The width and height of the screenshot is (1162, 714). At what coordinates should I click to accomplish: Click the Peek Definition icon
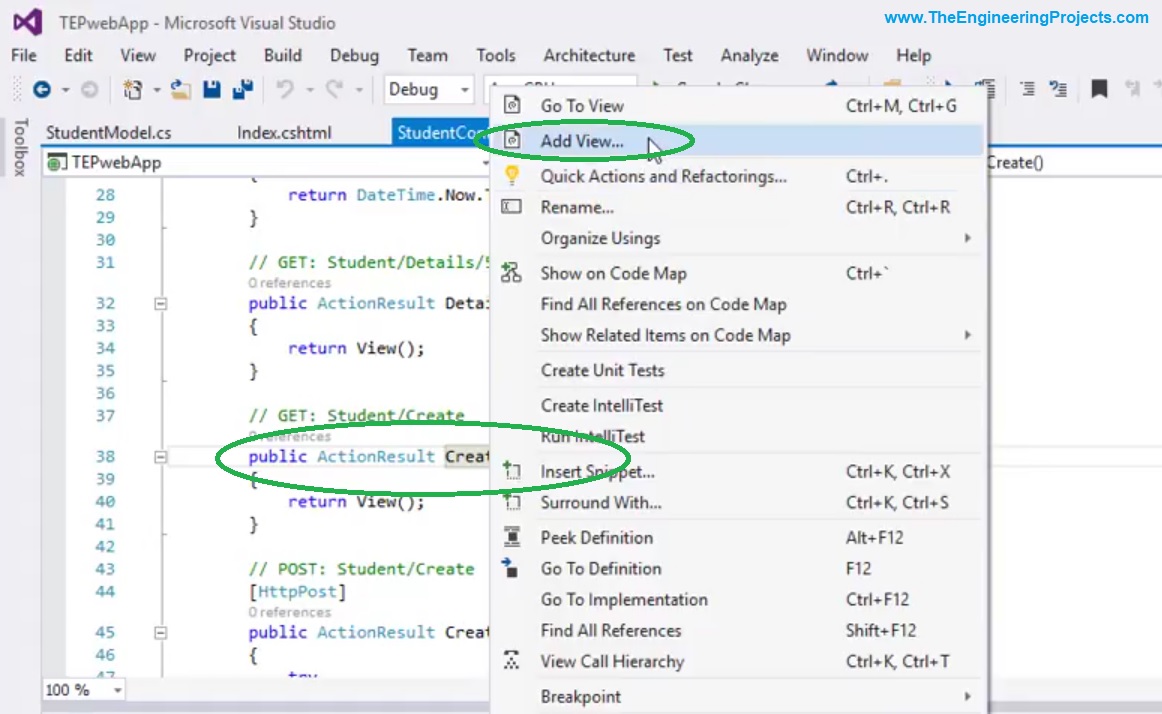(x=510, y=537)
